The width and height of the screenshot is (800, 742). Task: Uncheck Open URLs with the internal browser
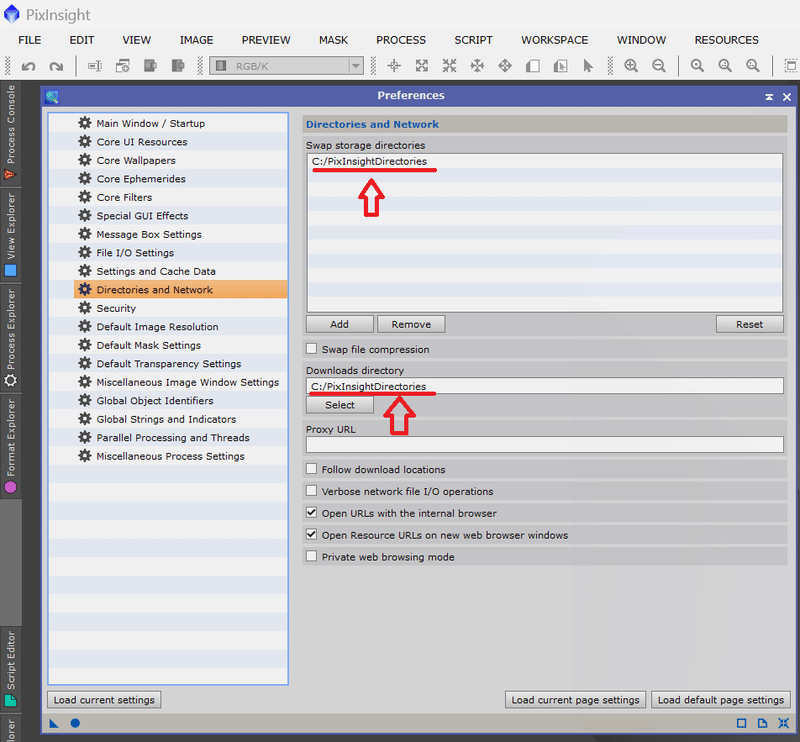tap(311, 513)
